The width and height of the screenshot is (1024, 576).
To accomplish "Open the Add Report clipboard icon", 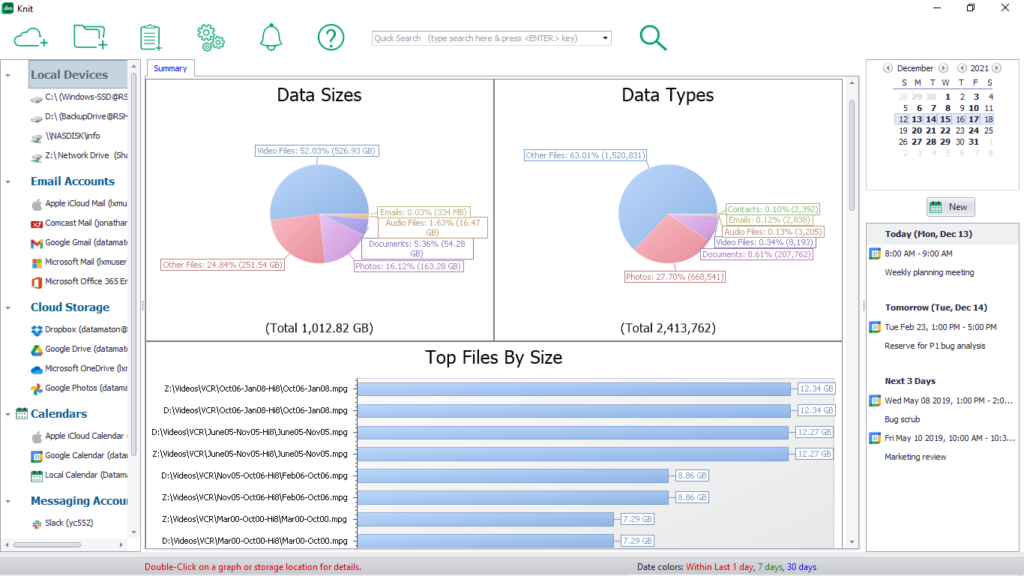I will coord(150,36).
